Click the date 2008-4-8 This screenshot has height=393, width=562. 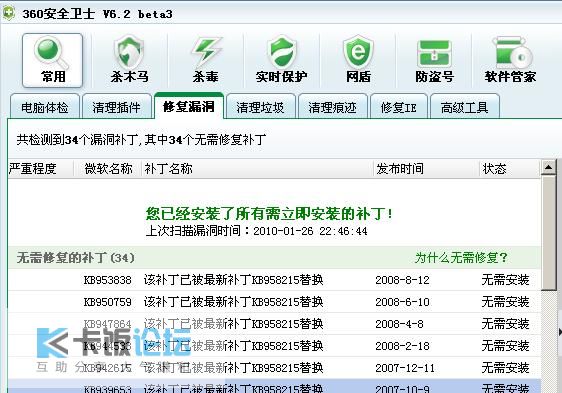(399, 324)
